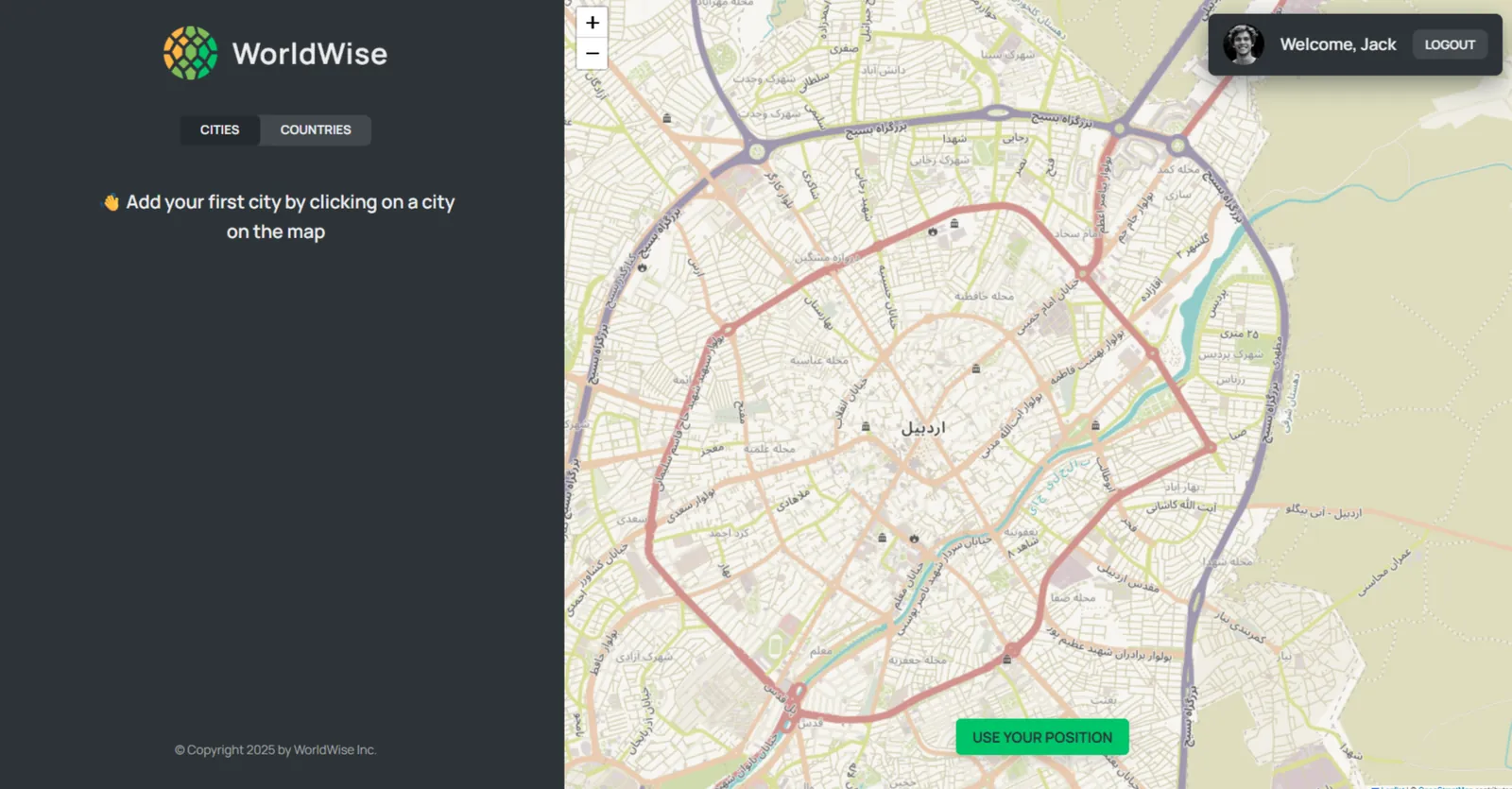Click Jack's profile avatar
The width and height of the screenshot is (1512, 789).
pyautogui.click(x=1244, y=44)
